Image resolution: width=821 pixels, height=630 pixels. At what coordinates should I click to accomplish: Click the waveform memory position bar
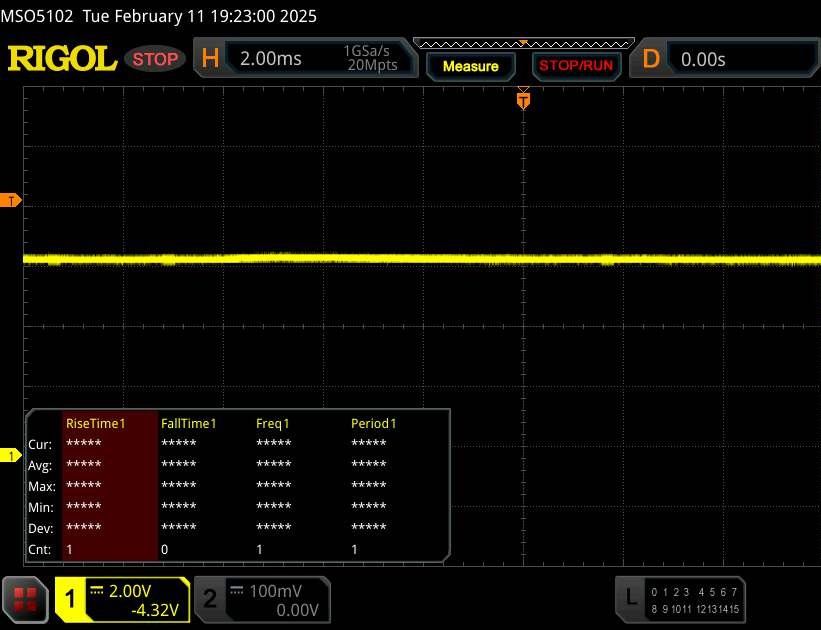coord(522,43)
